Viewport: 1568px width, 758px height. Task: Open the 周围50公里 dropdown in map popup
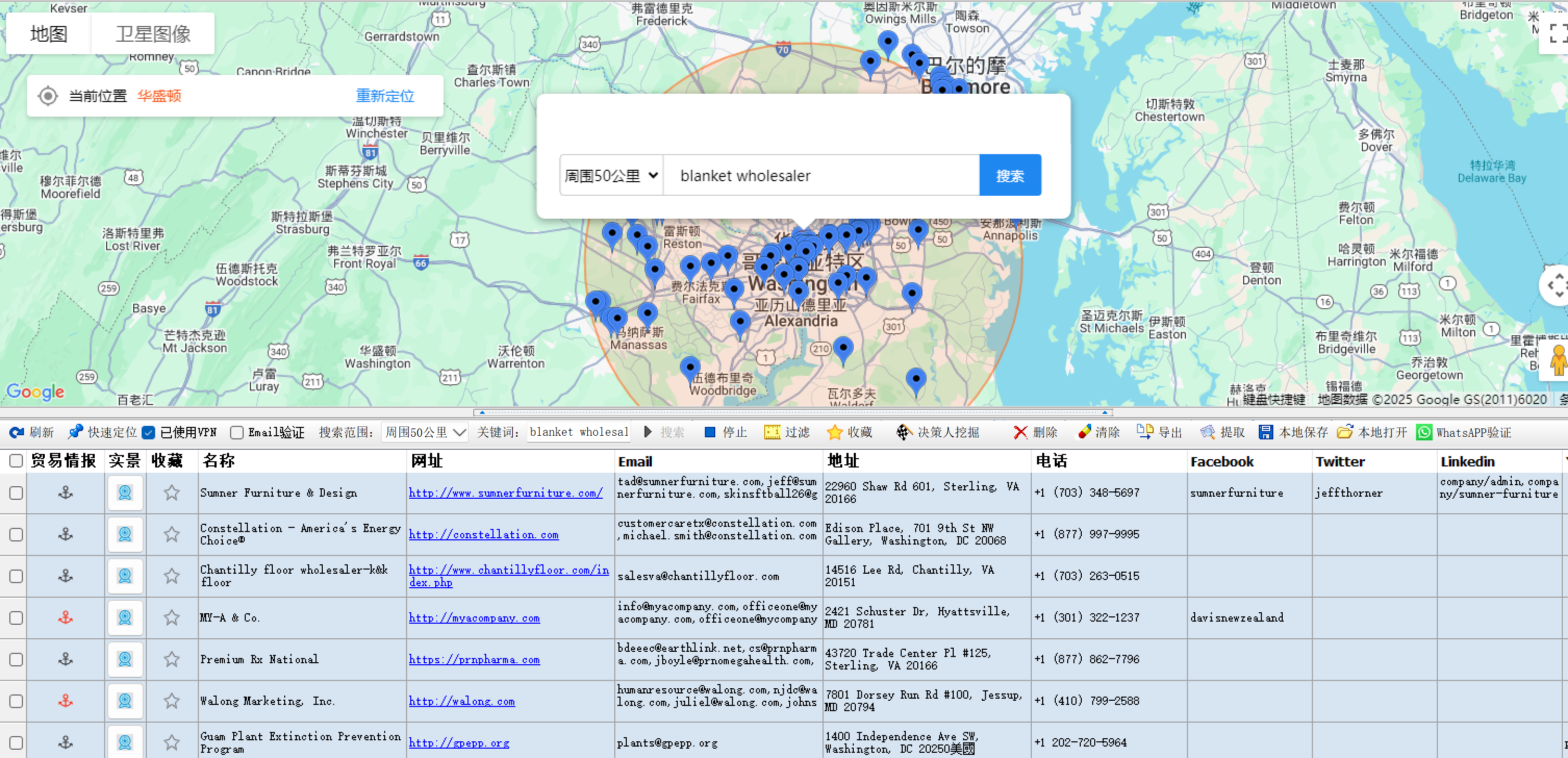point(611,175)
